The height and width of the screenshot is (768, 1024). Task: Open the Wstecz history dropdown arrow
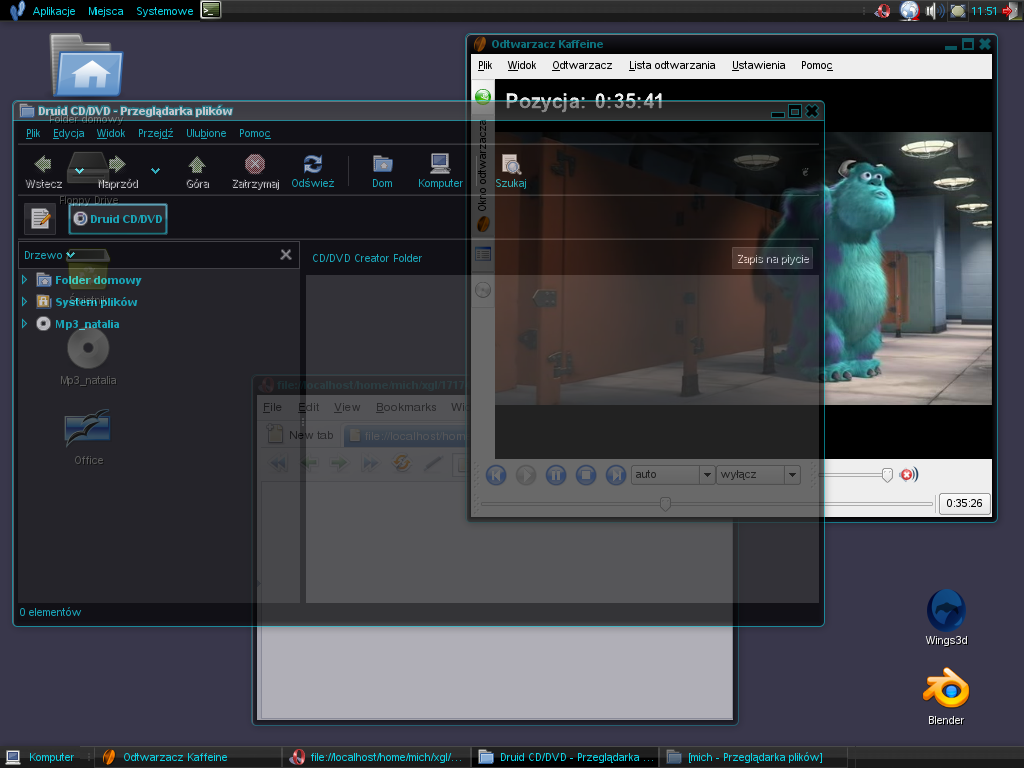(x=79, y=171)
